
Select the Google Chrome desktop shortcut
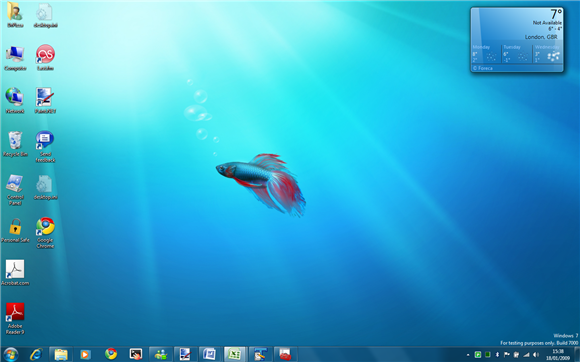45,233
